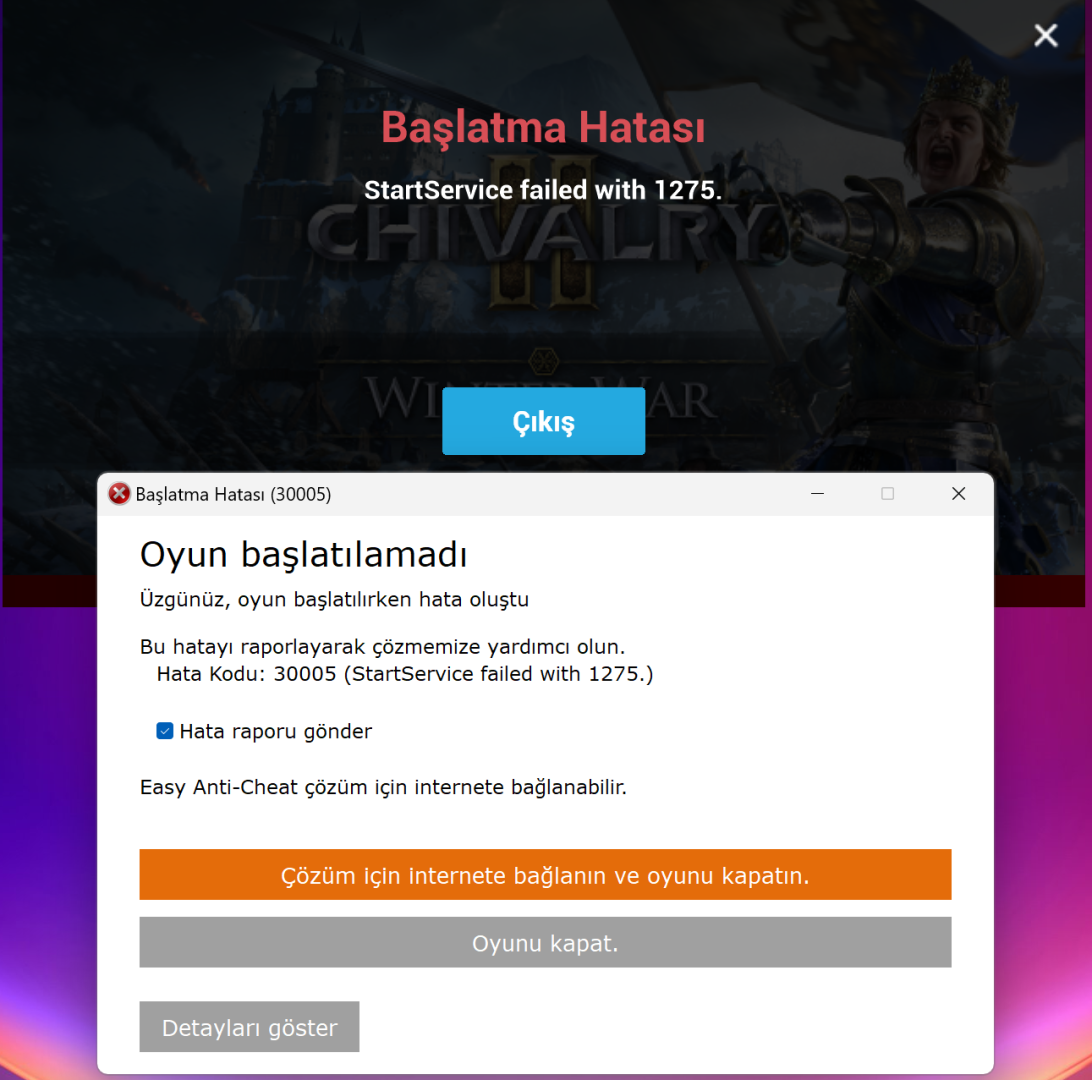Click the red Başlatma Hatası heading
The image size is (1092, 1080).
(x=543, y=128)
